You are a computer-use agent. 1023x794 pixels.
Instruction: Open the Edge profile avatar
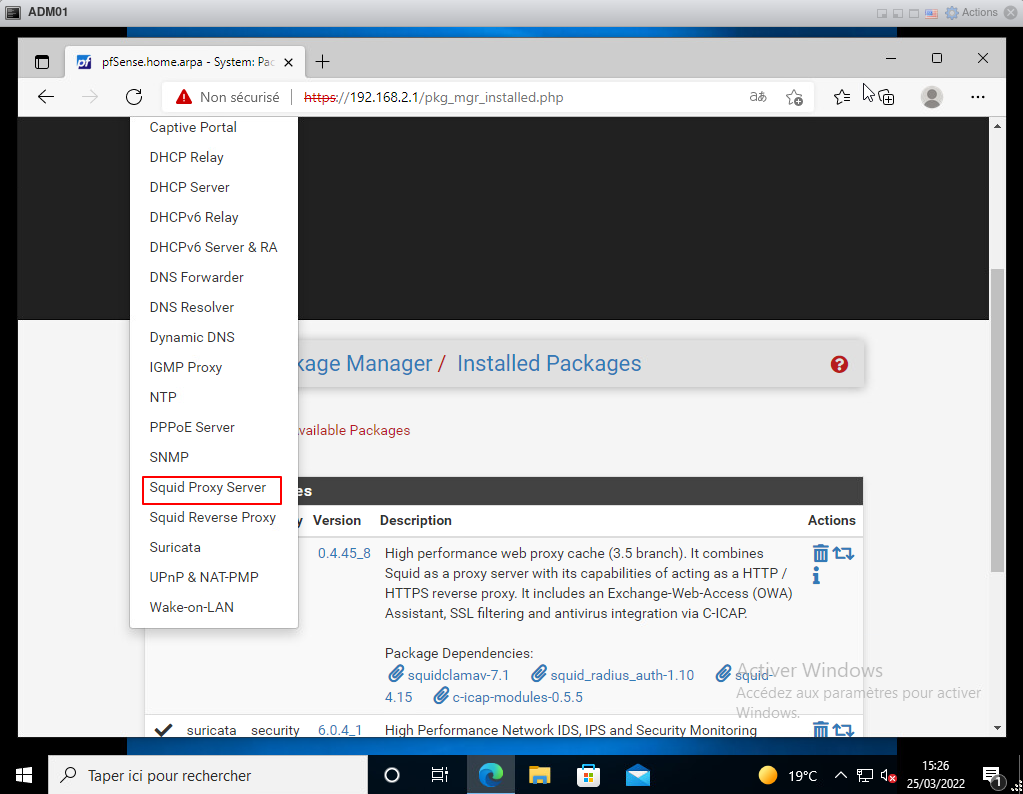[x=931, y=97]
